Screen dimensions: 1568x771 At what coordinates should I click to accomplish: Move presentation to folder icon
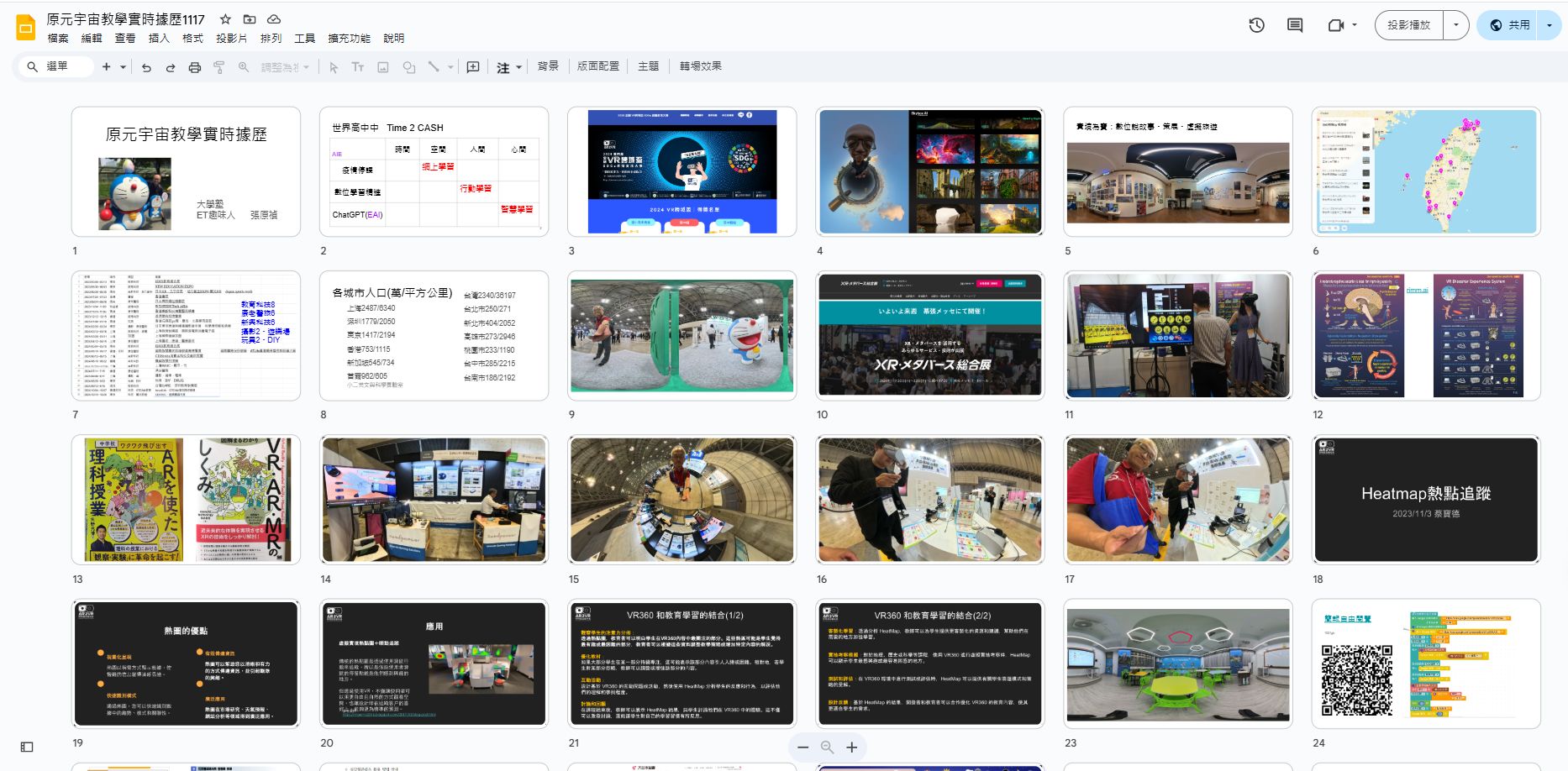click(x=250, y=18)
